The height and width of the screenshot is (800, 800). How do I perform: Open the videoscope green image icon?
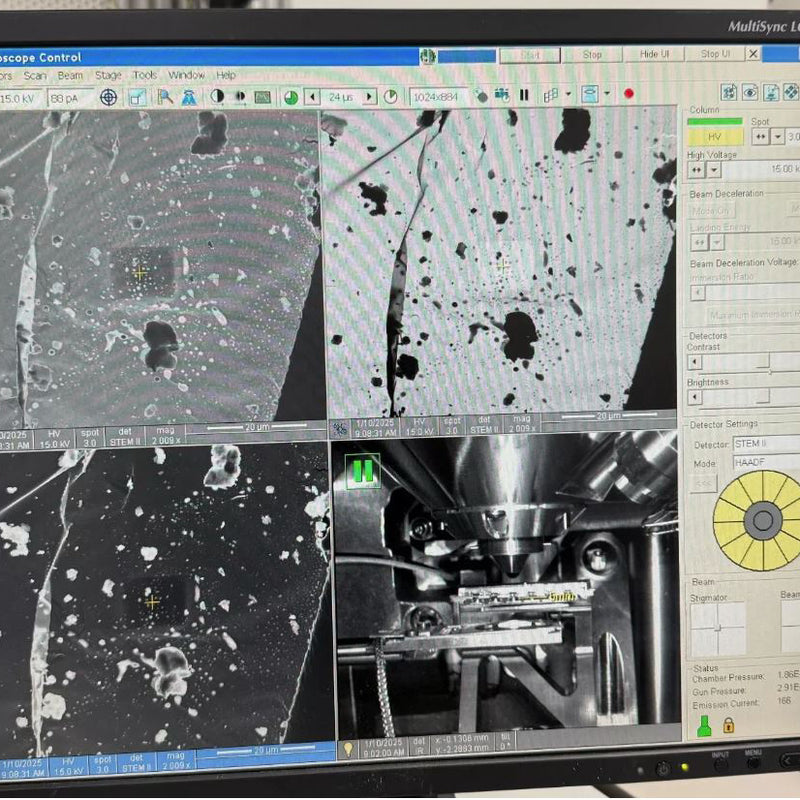click(263, 97)
